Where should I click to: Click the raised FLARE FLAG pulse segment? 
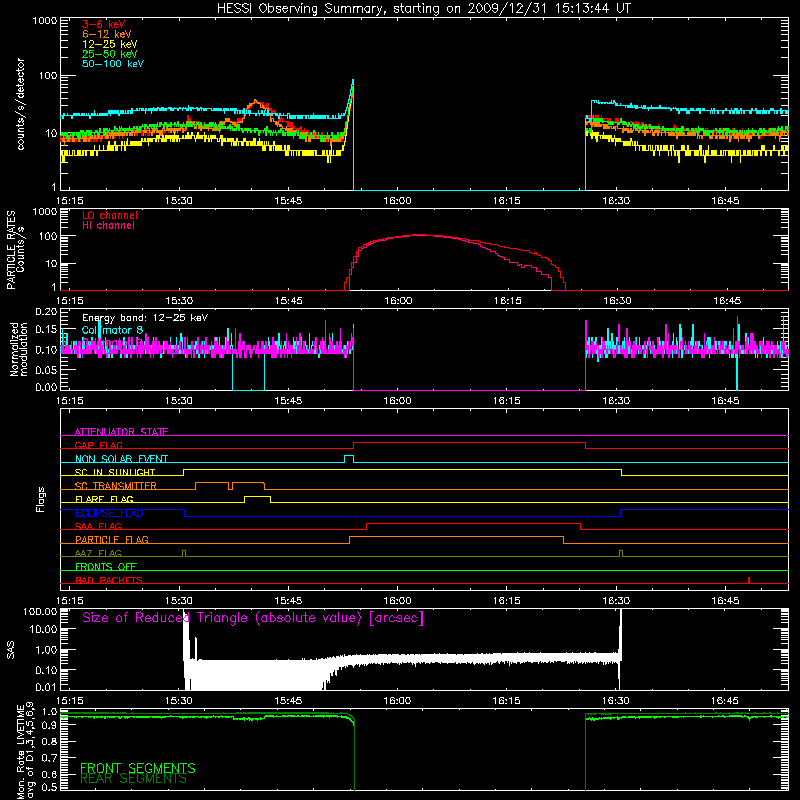258,496
